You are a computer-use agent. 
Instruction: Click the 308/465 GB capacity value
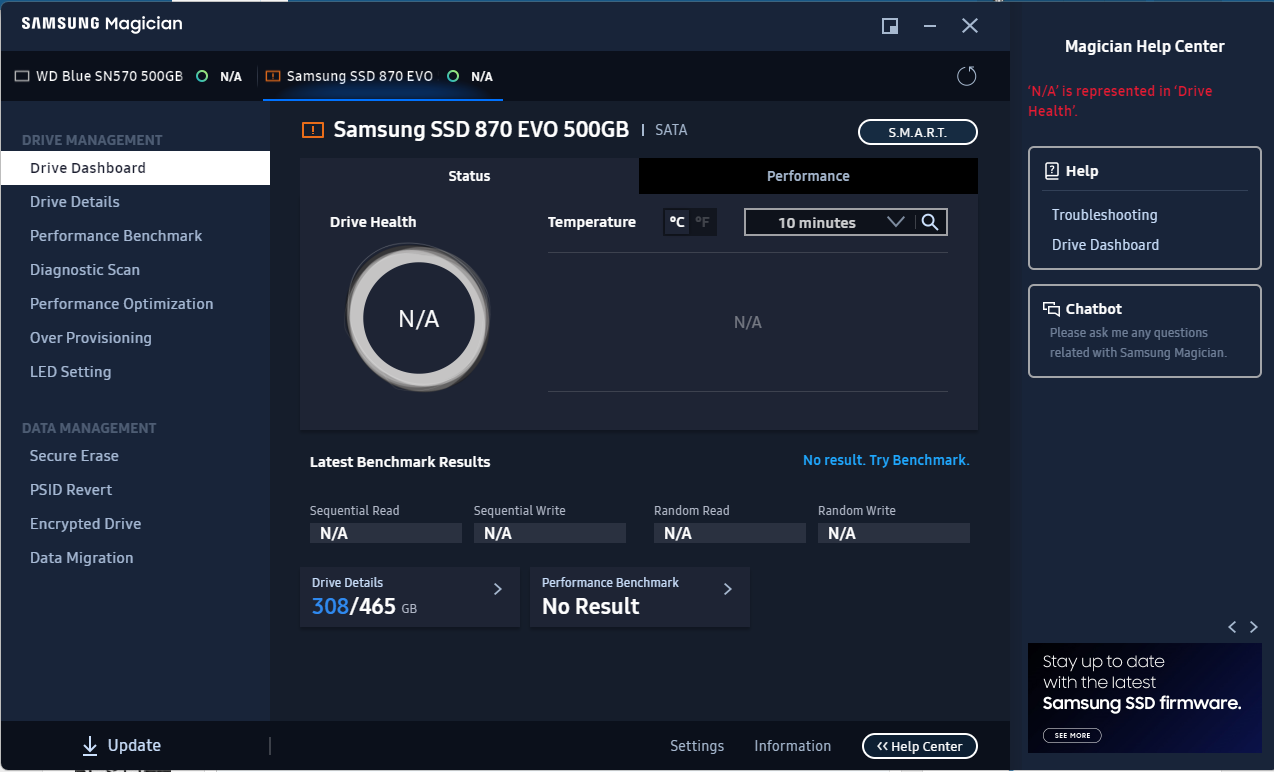(364, 606)
